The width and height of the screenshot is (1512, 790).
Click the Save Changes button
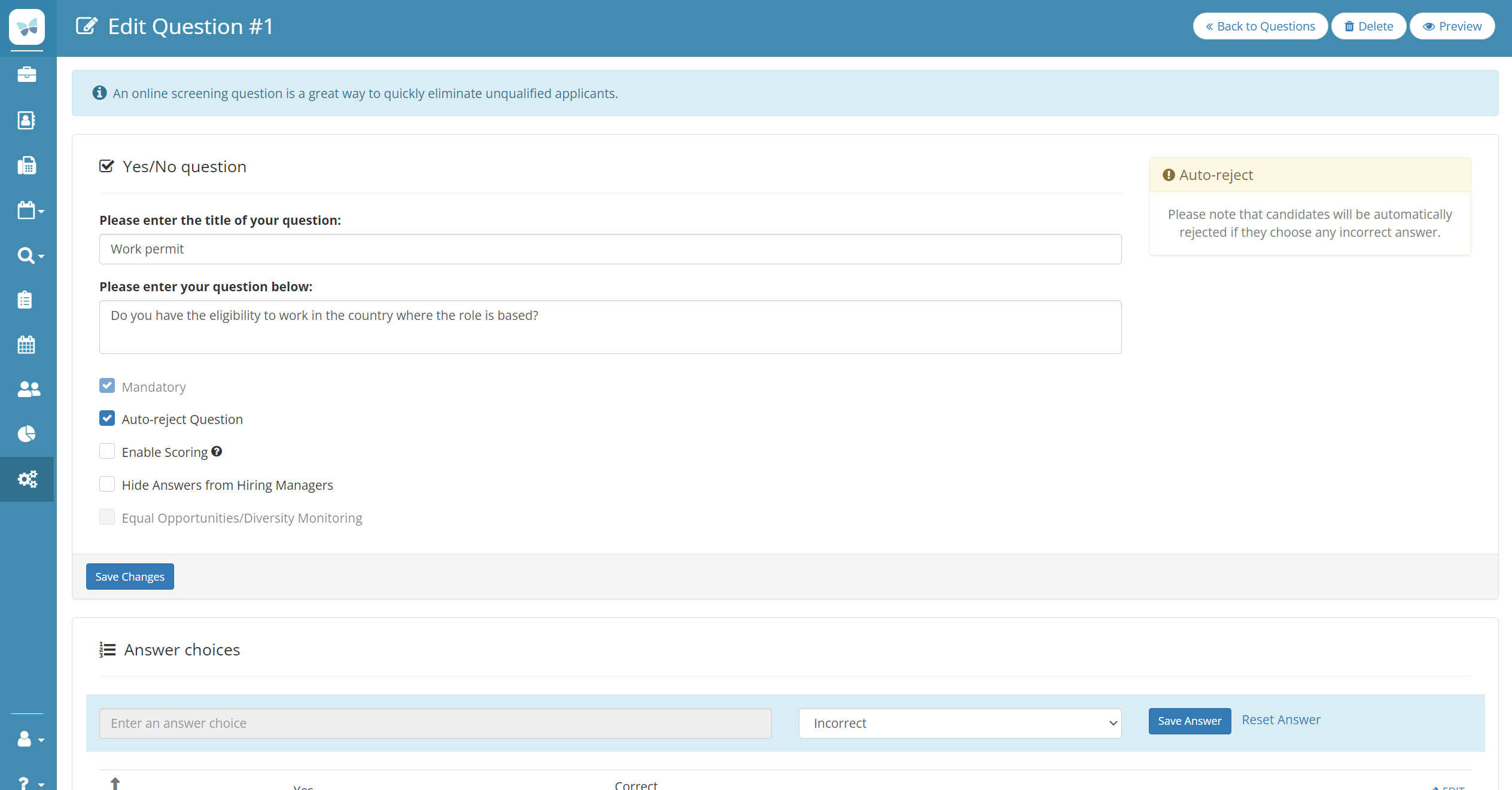click(130, 577)
